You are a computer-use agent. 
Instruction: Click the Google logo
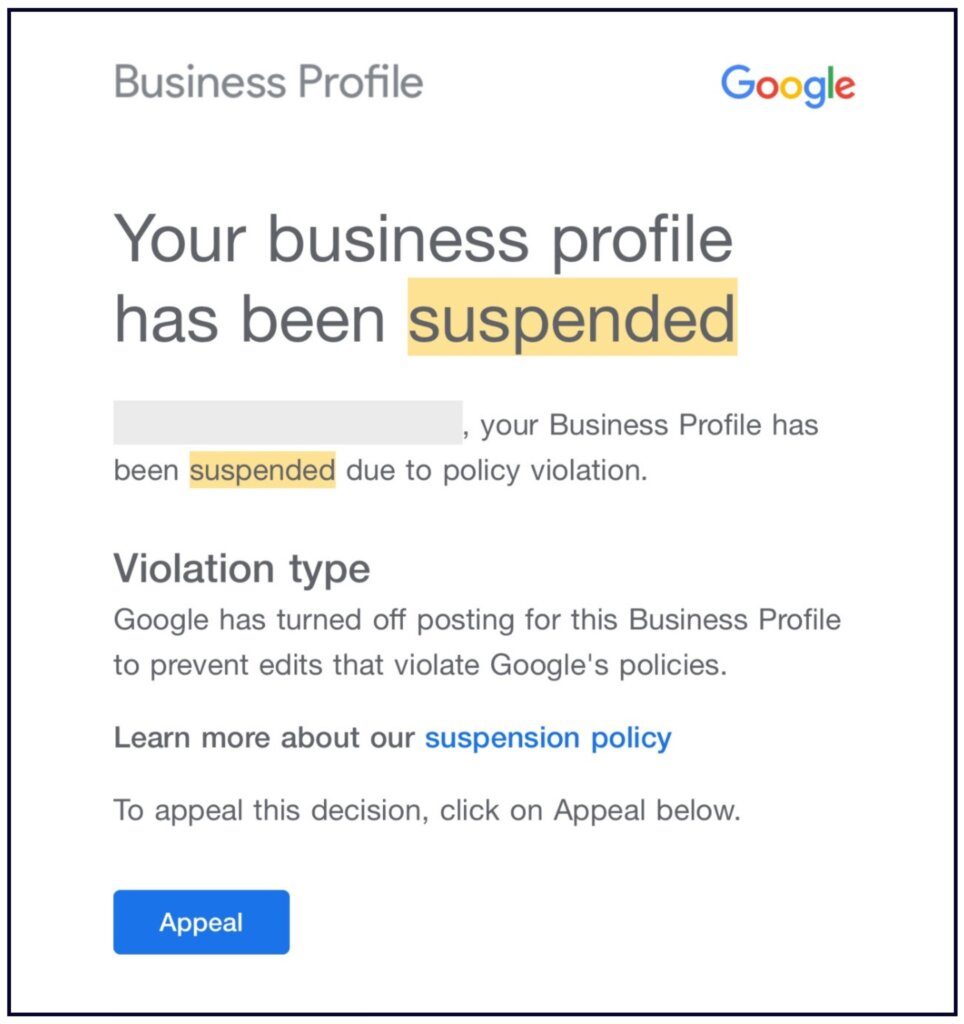click(788, 86)
